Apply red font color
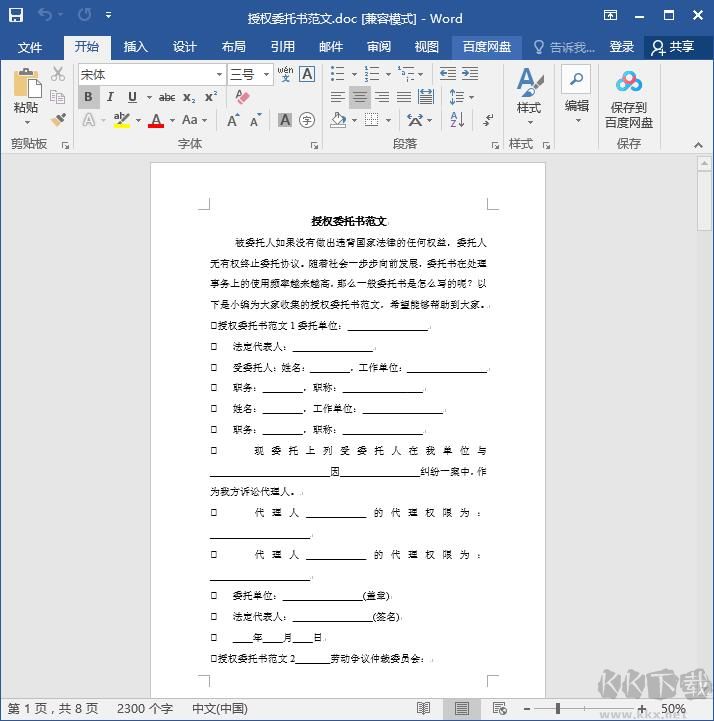This screenshot has height=721, width=714. click(156, 120)
